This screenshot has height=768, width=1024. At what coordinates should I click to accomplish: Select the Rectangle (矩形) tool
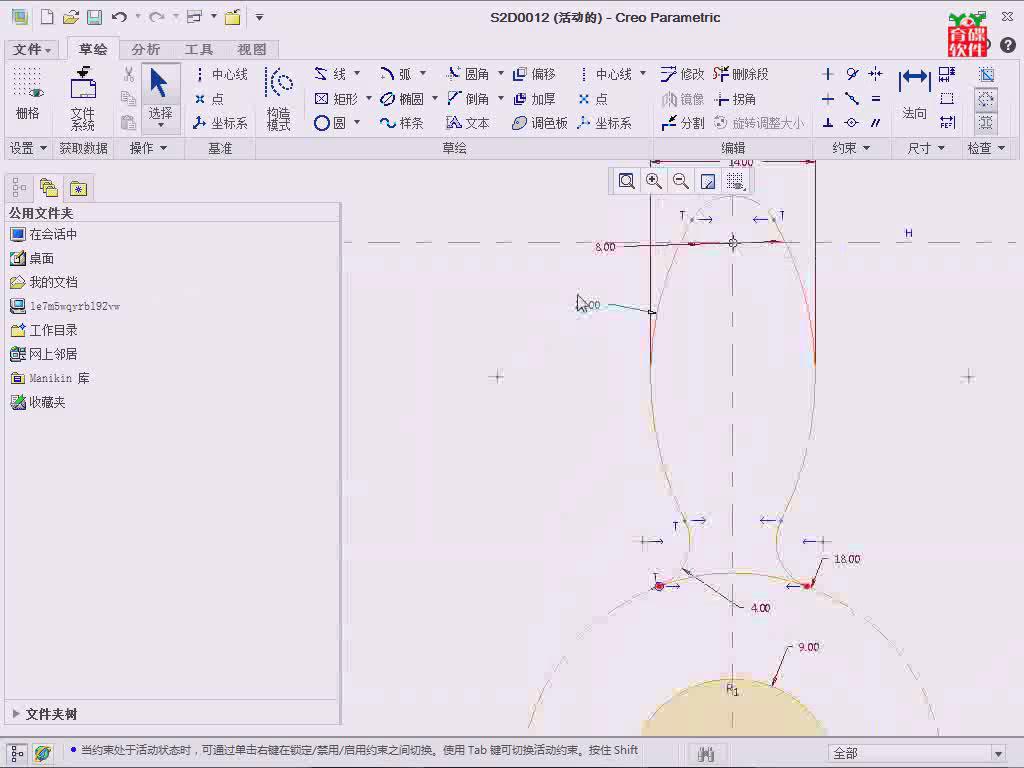tap(336, 99)
